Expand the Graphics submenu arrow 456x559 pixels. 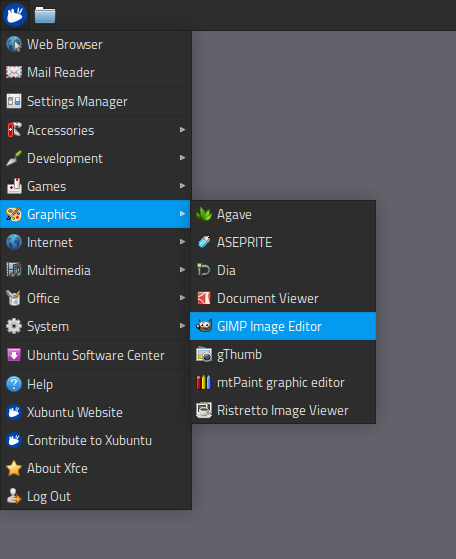coord(183,214)
